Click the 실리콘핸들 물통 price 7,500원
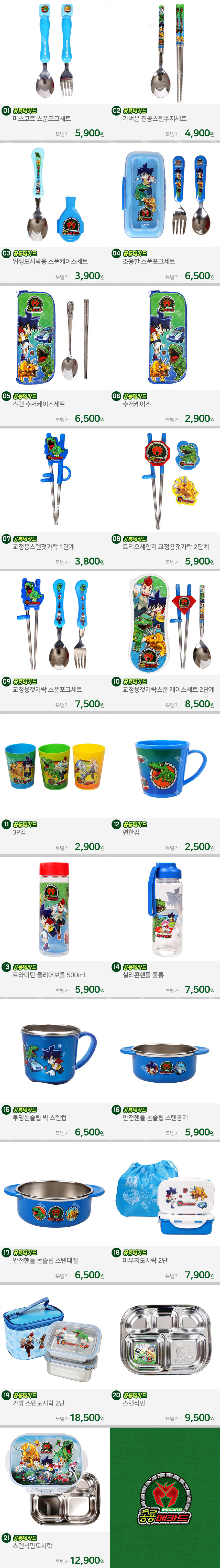Image resolution: width=220 pixels, height=1568 pixels. point(199,990)
